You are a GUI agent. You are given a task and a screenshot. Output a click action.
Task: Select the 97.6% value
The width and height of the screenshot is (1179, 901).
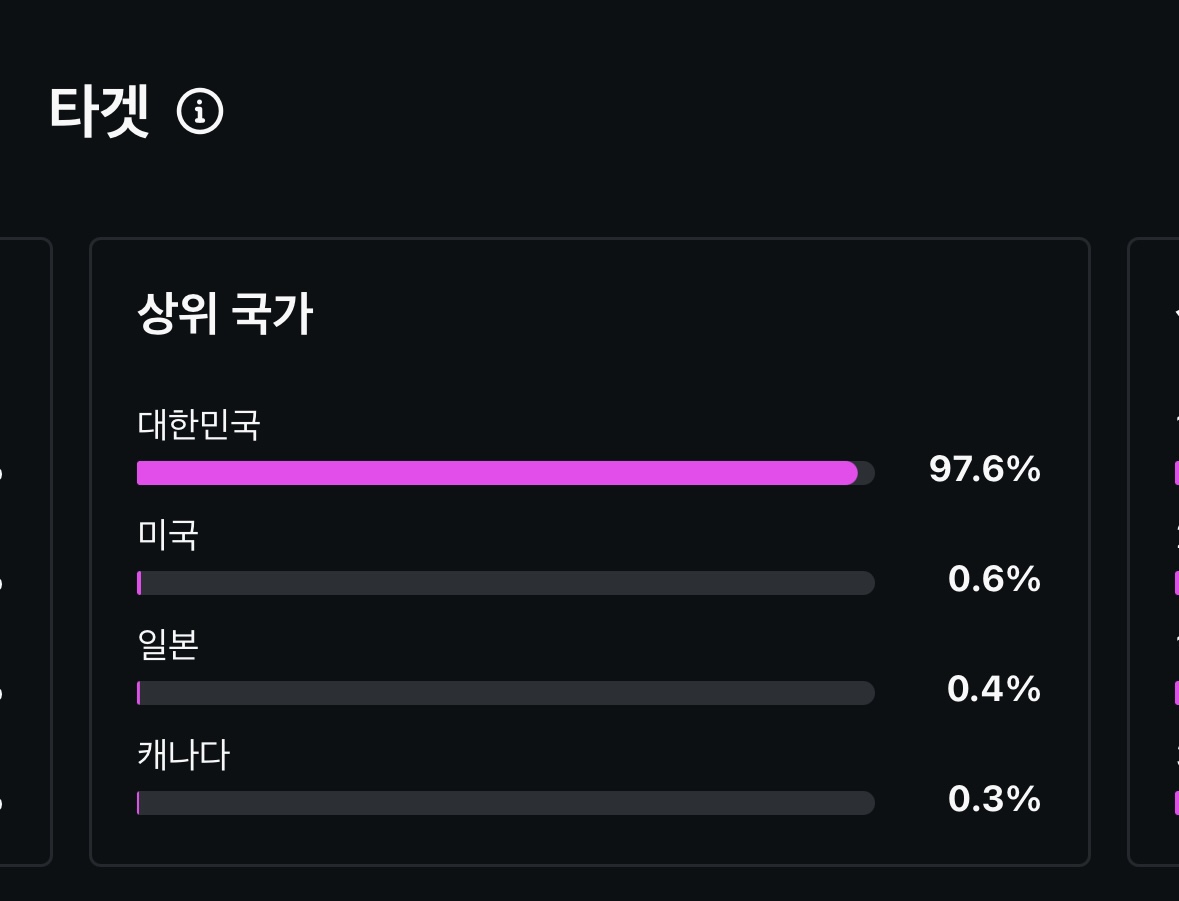tap(984, 469)
